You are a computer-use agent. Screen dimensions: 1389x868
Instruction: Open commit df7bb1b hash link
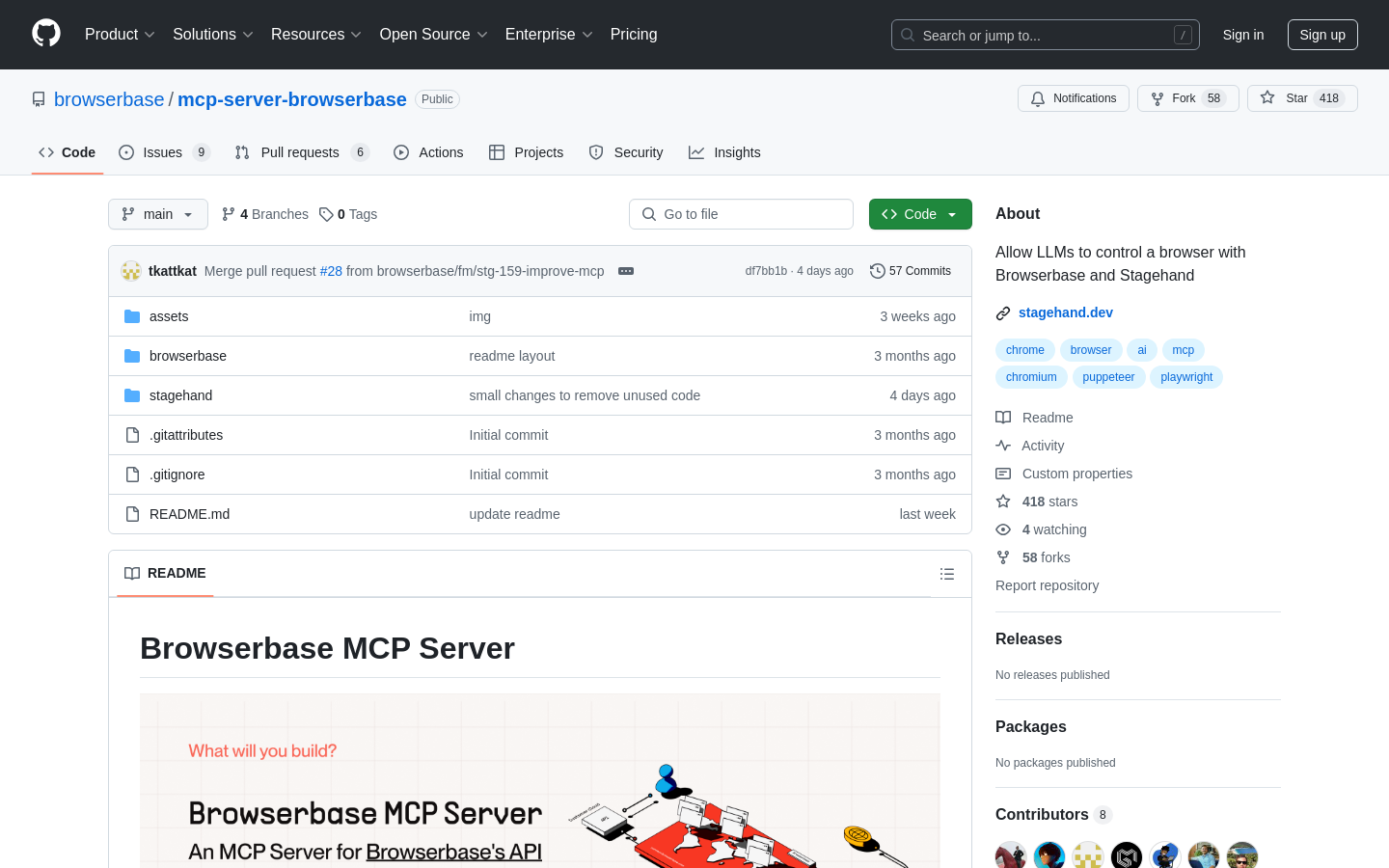766,271
